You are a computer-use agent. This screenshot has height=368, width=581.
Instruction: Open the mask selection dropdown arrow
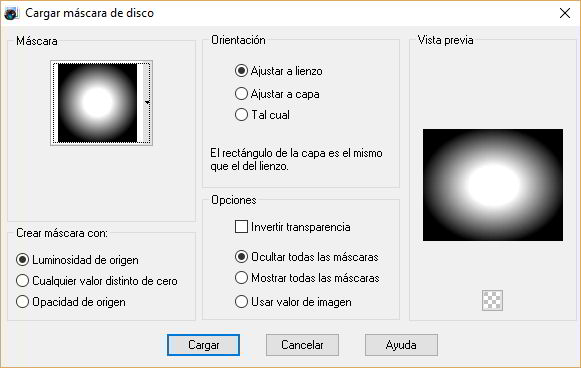(x=147, y=103)
